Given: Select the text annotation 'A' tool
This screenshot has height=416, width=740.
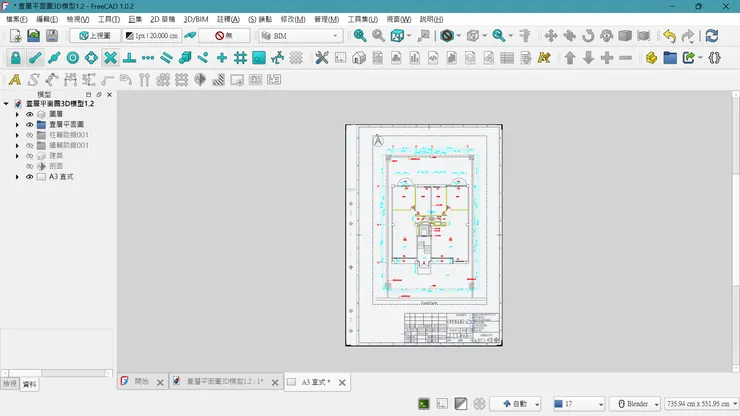Looking at the screenshot, I should [14, 79].
